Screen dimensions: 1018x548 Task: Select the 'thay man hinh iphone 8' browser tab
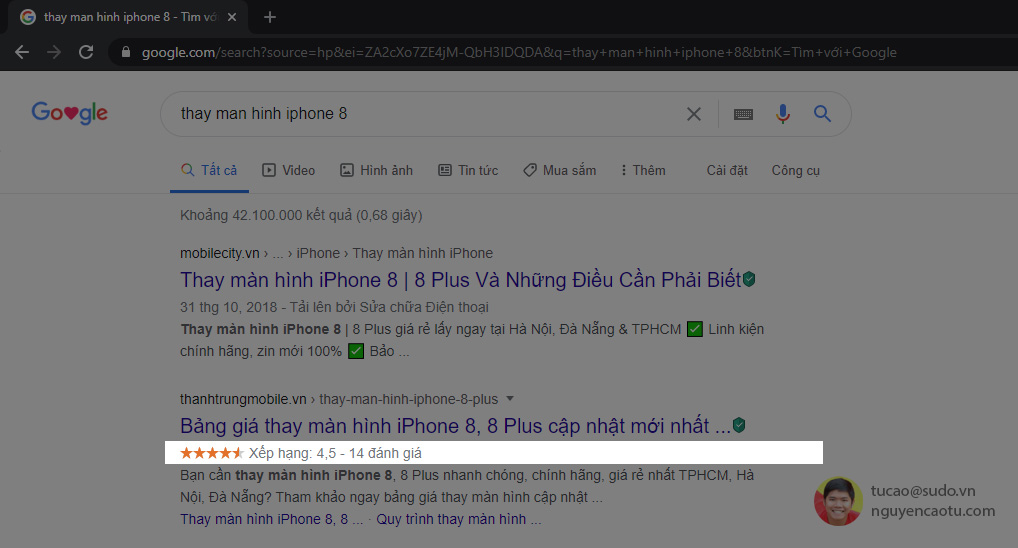click(130, 18)
